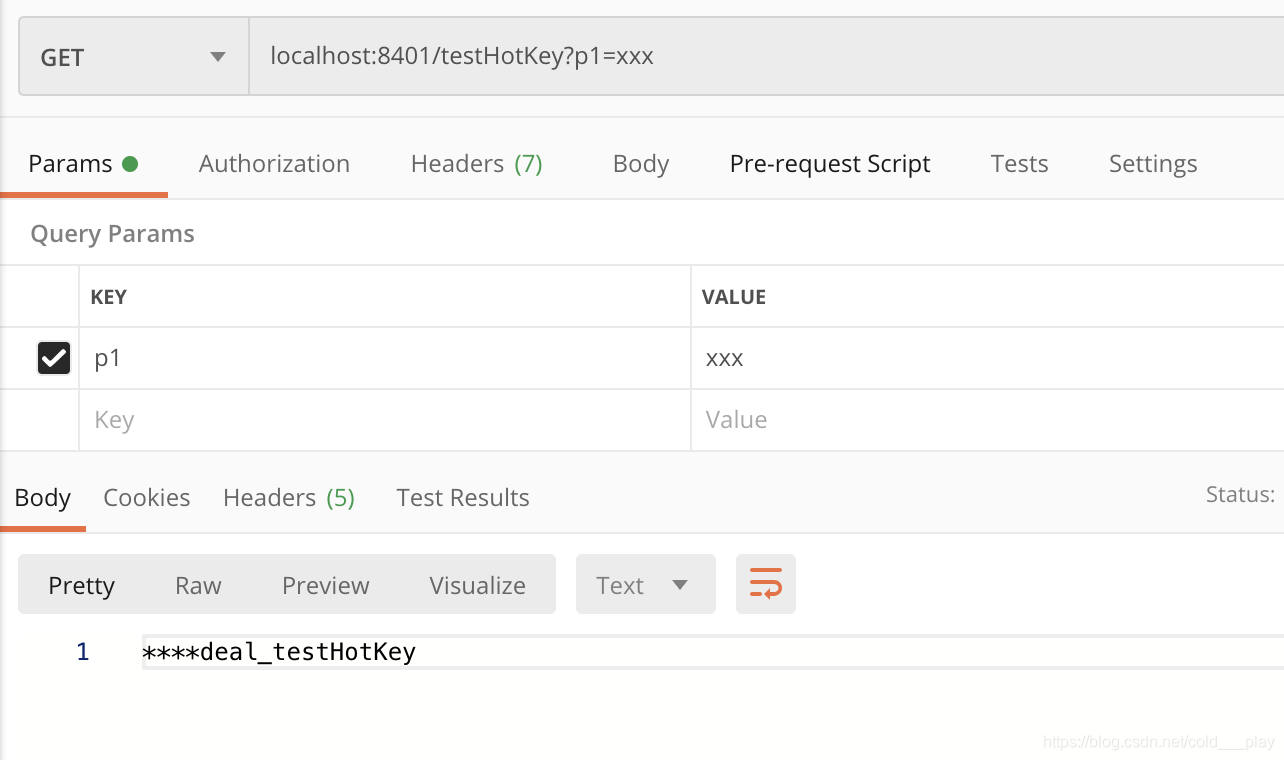1284x760 pixels.
Task: Click the xxx value cell
Action: (988, 358)
